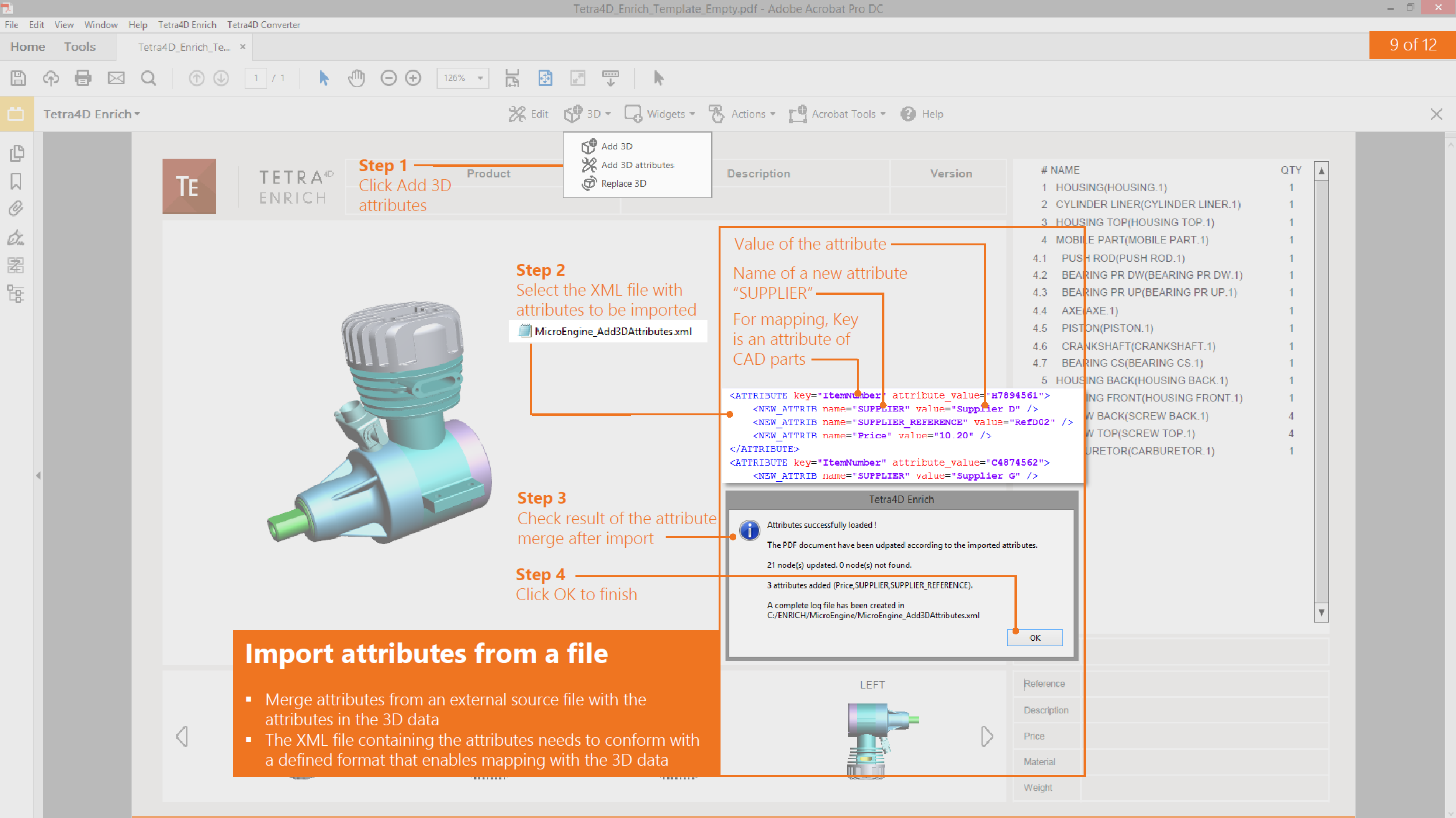Click the Full screen mode icon
The width and height of the screenshot is (1456, 818).
(x=578, y=78)
